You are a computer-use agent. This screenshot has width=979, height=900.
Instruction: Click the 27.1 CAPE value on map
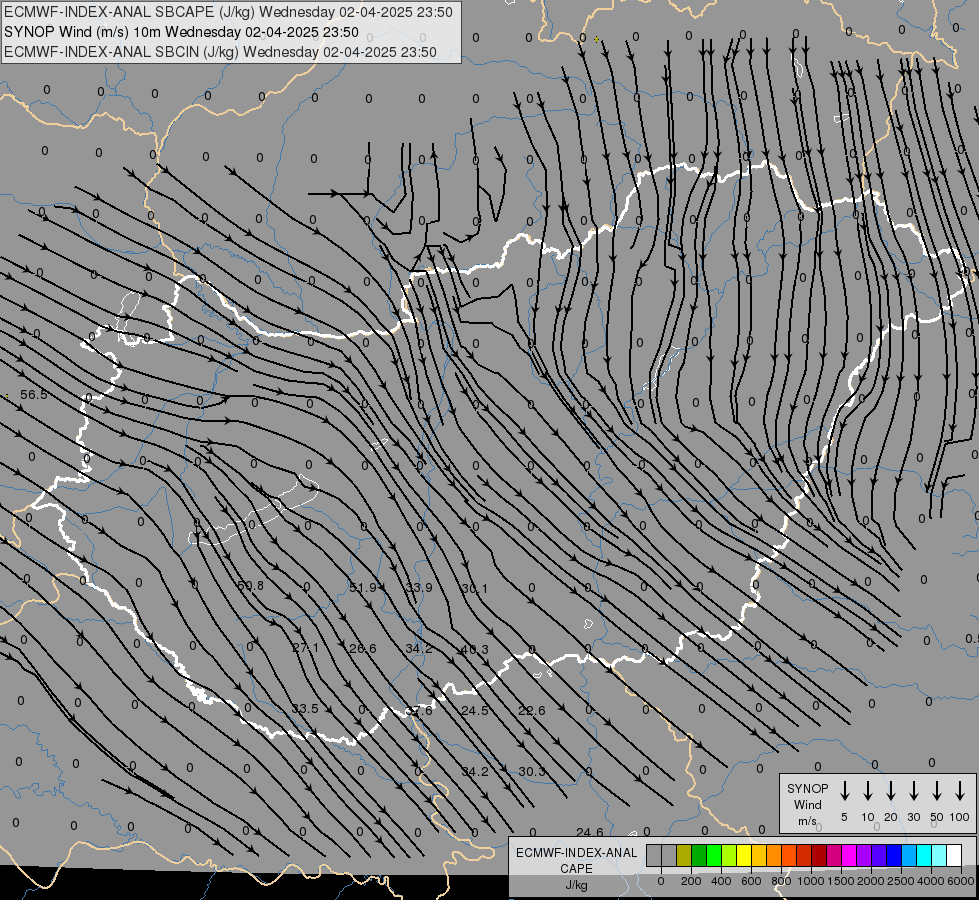coord(305,648)
